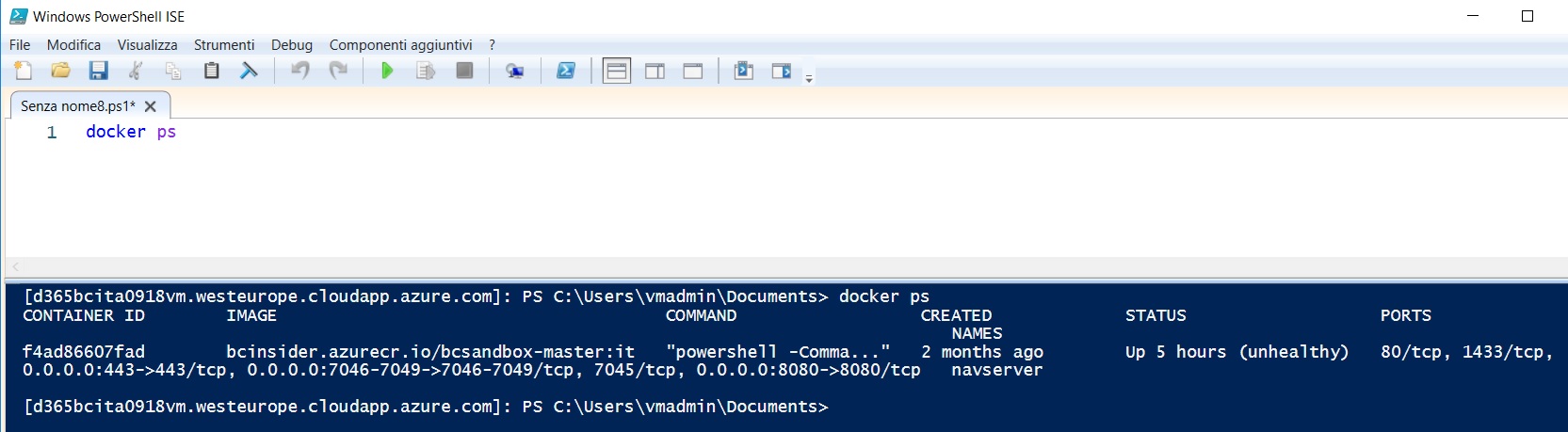This screenshot has width=1568, height=432.
Task: Click the container name navserver
Action: click(x=997, y=370)
